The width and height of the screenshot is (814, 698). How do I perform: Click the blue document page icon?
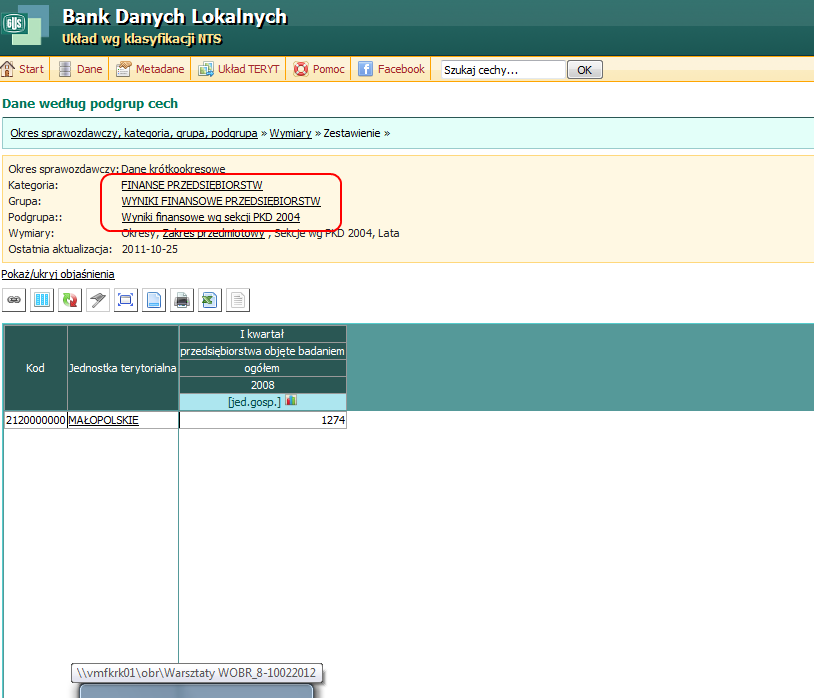[x=154, y=300]
